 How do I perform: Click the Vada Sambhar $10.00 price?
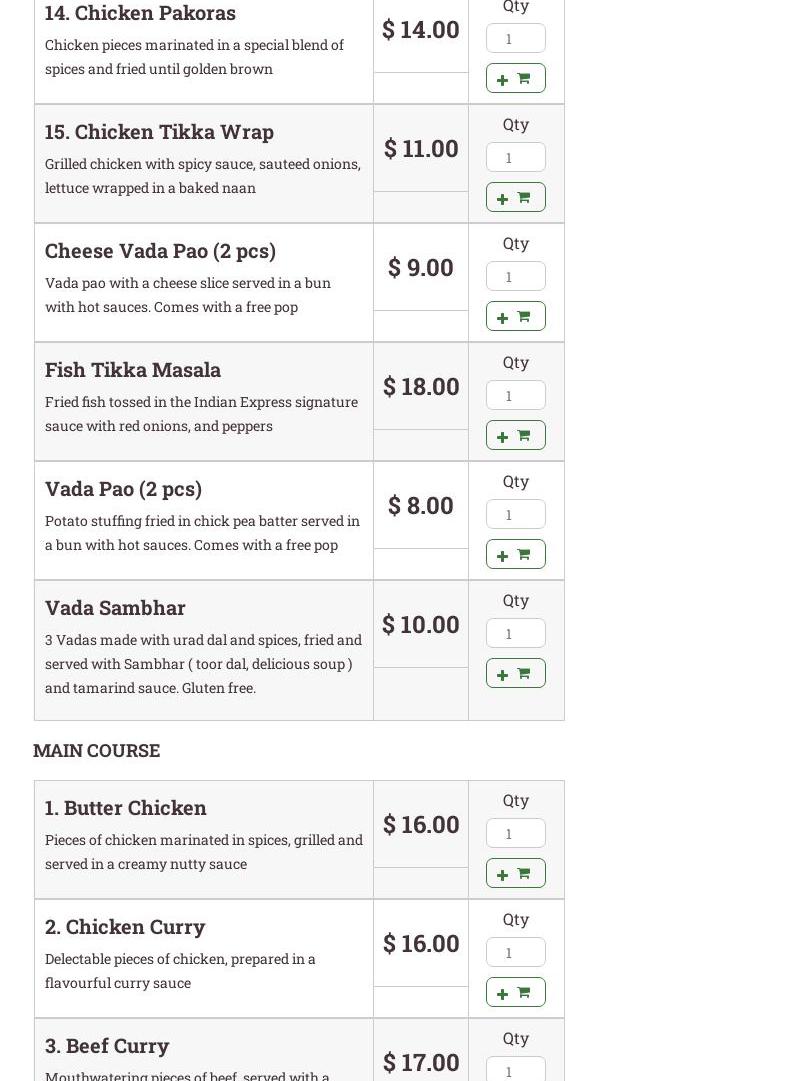(421, 624)
